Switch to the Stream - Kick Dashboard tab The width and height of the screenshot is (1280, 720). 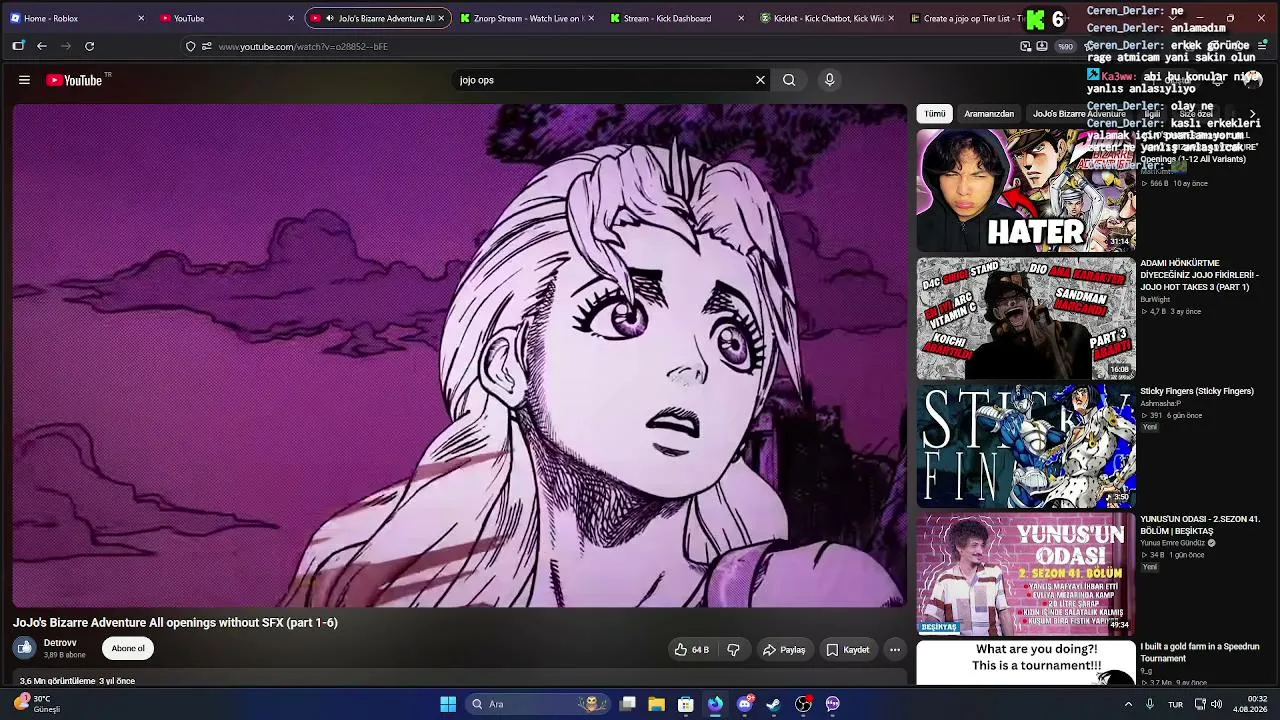pyautogui.click(x=676, y=18)
